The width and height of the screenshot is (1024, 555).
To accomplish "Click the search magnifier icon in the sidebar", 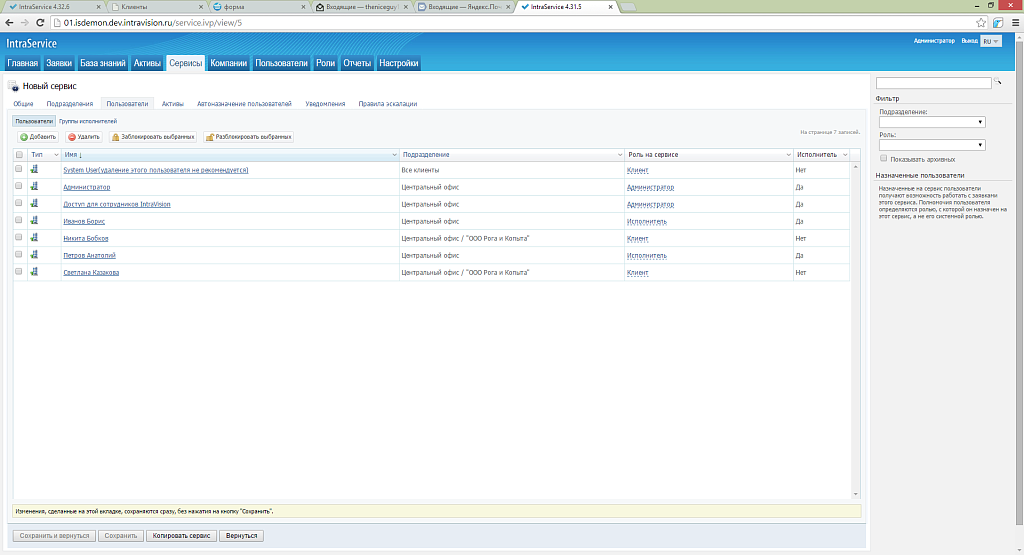I will click(997, 83).
